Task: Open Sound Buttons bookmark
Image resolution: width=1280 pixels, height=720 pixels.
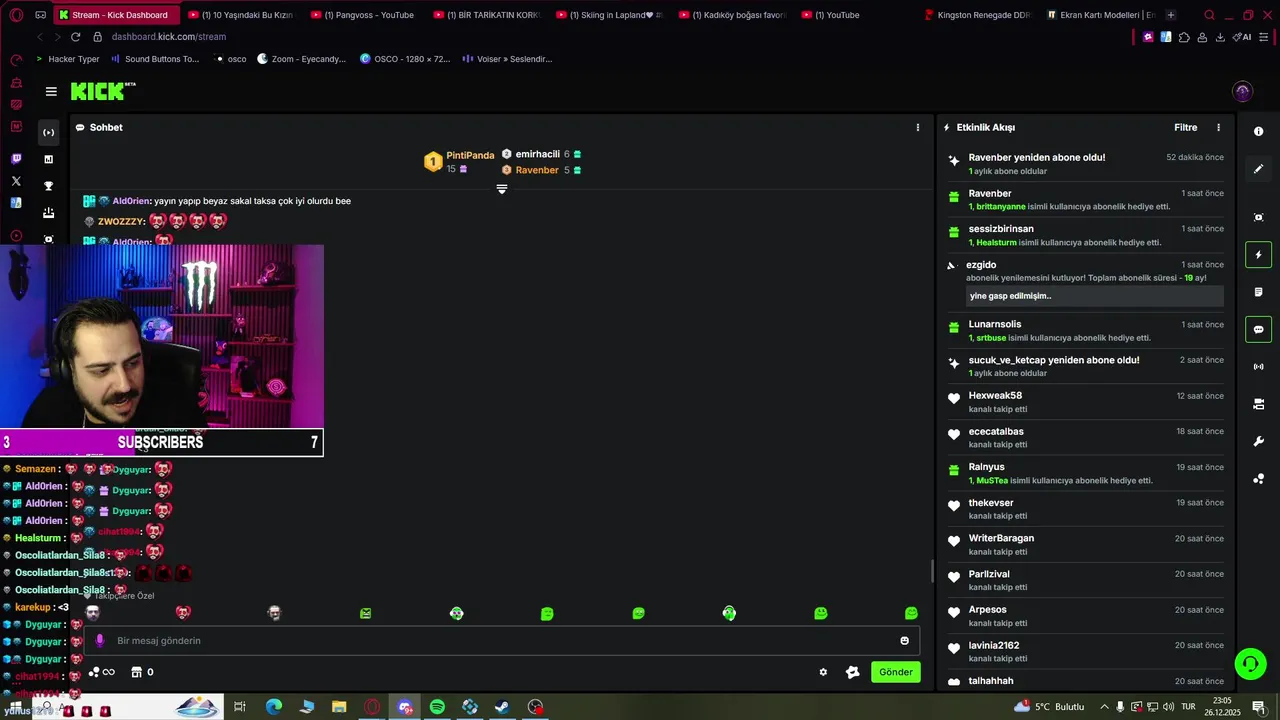Action: tap(155, 59)
